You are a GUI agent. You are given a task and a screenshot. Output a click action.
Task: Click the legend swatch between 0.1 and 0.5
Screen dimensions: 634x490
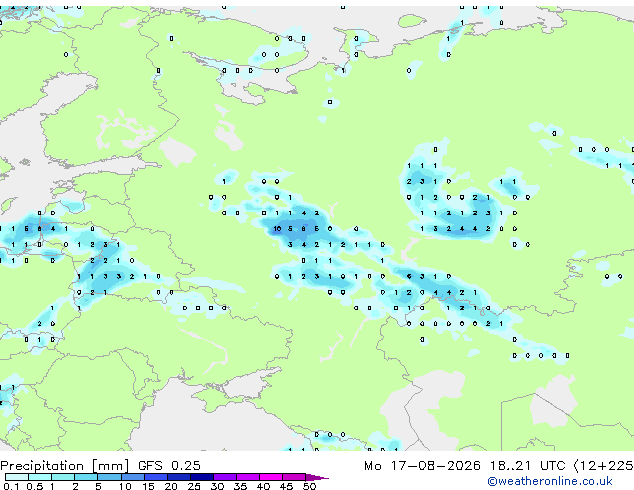click(x=17, y=477)
